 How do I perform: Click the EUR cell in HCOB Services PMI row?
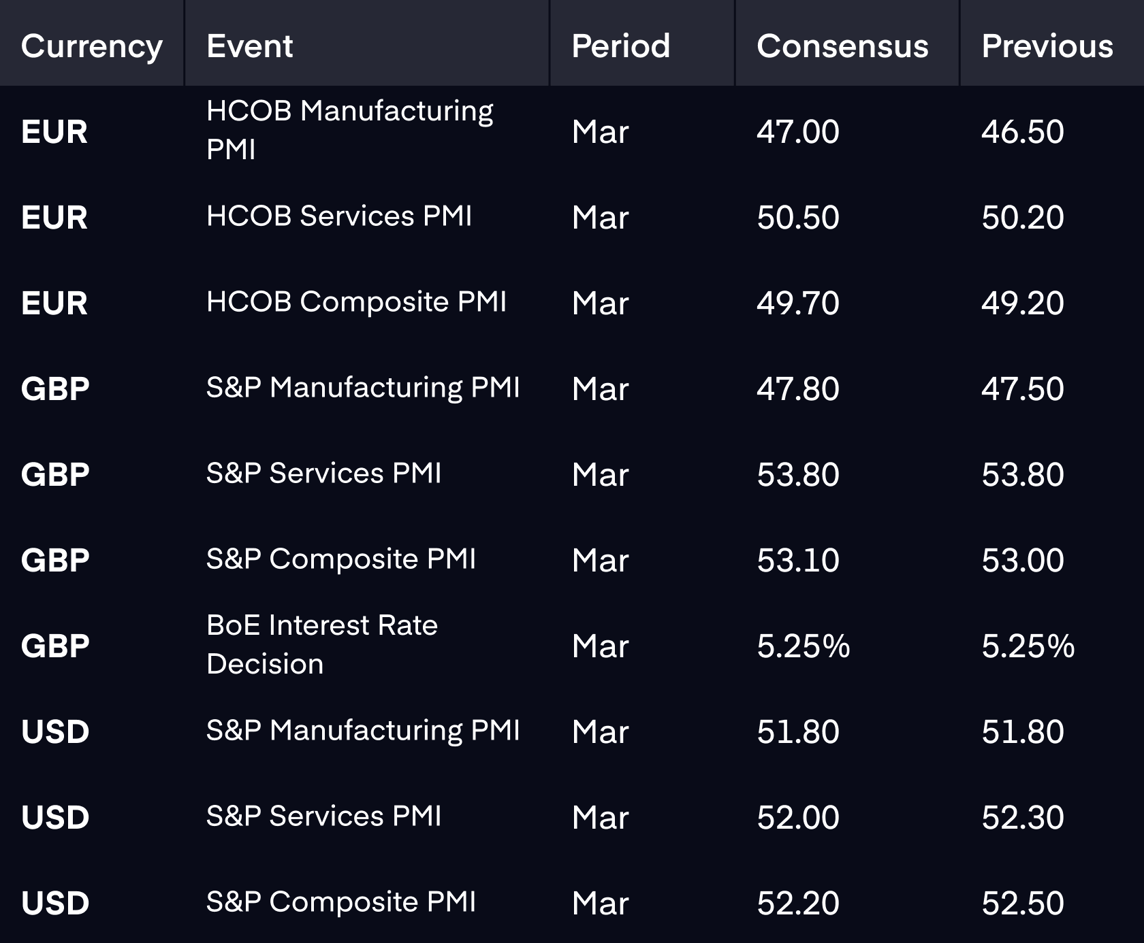point(55,217)
